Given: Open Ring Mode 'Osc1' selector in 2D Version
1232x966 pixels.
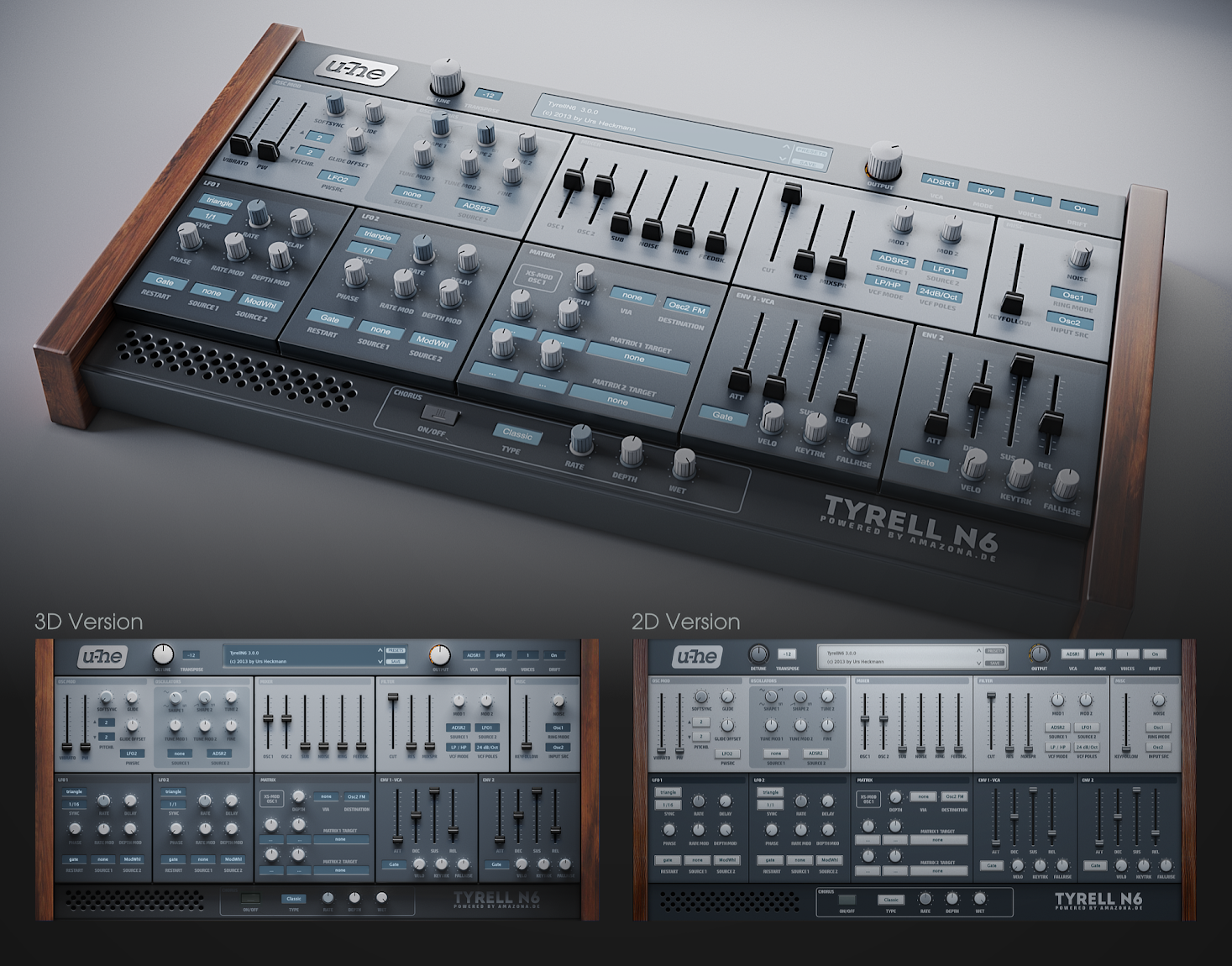Looking at the screenshot, I should tap(1159, 727).
